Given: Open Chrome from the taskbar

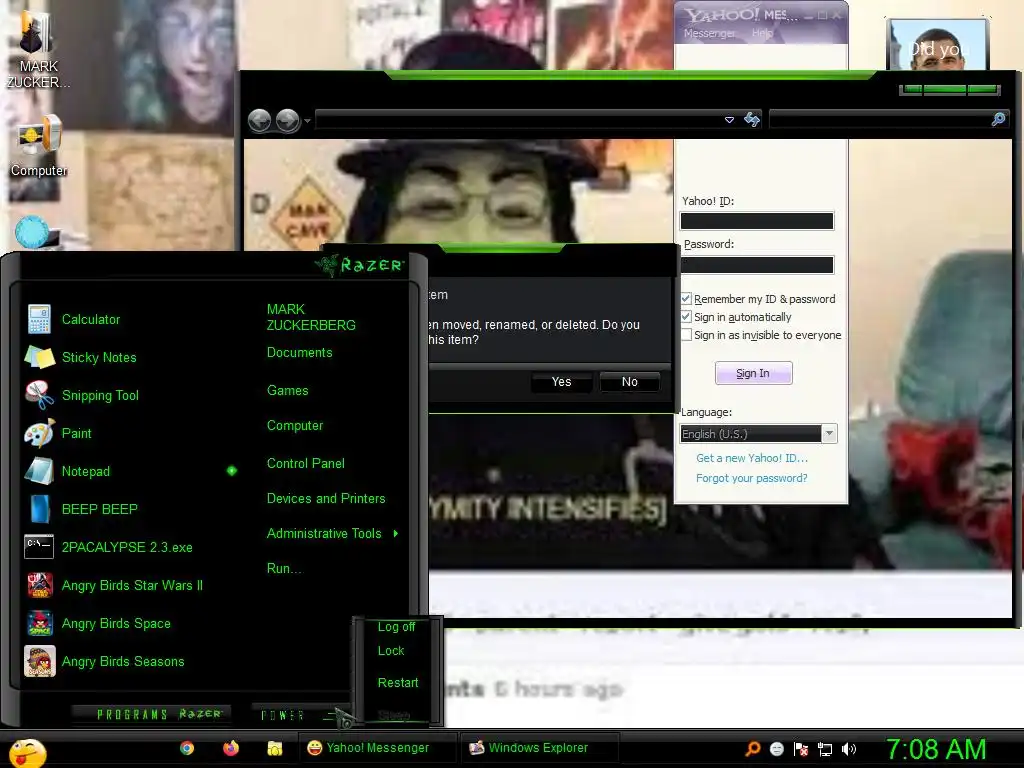Looking at the screenshot, I should click(187, 748).
